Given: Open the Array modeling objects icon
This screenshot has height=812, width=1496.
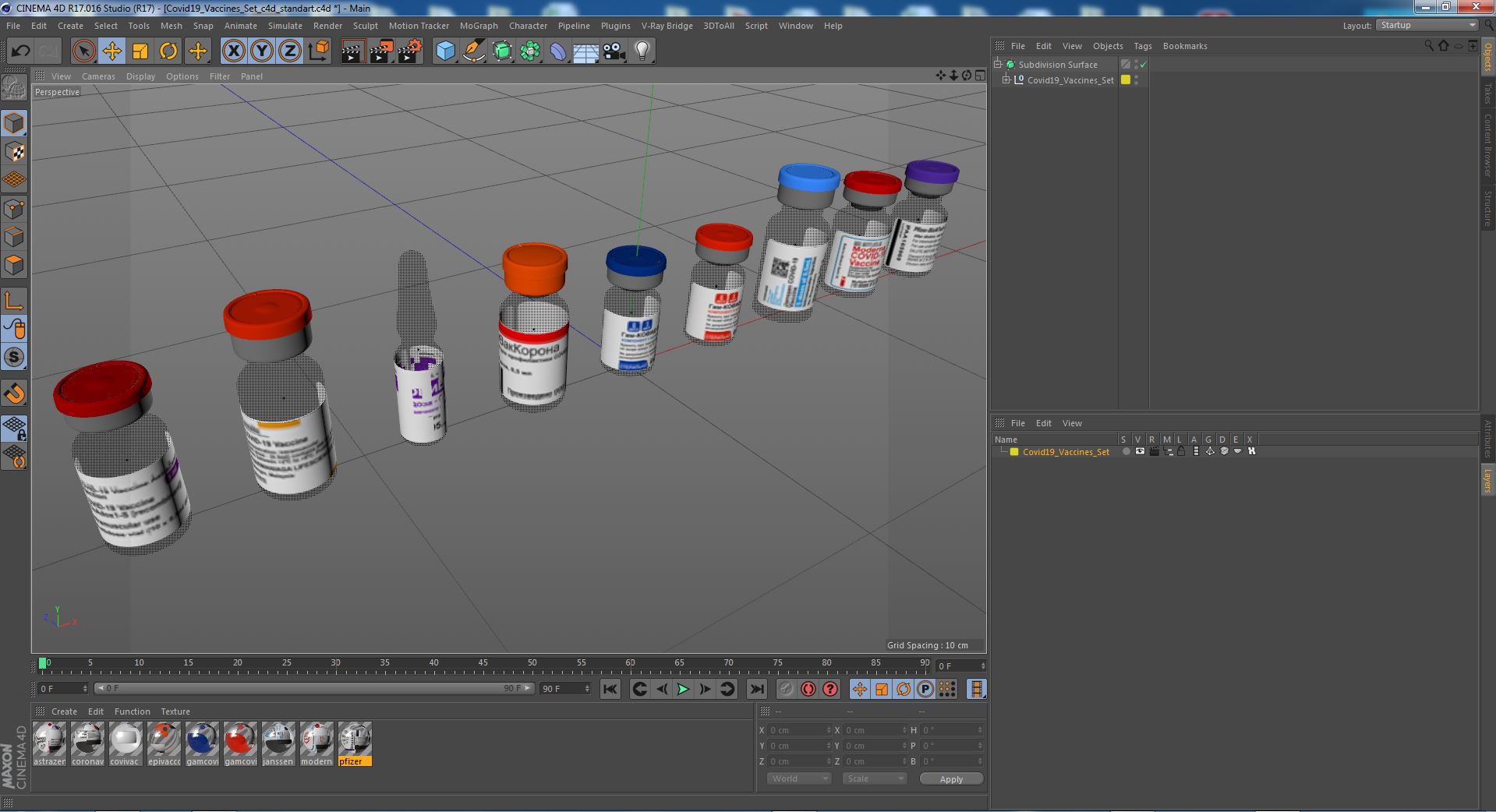Looking at the screenshot, I should pos(530,51).
